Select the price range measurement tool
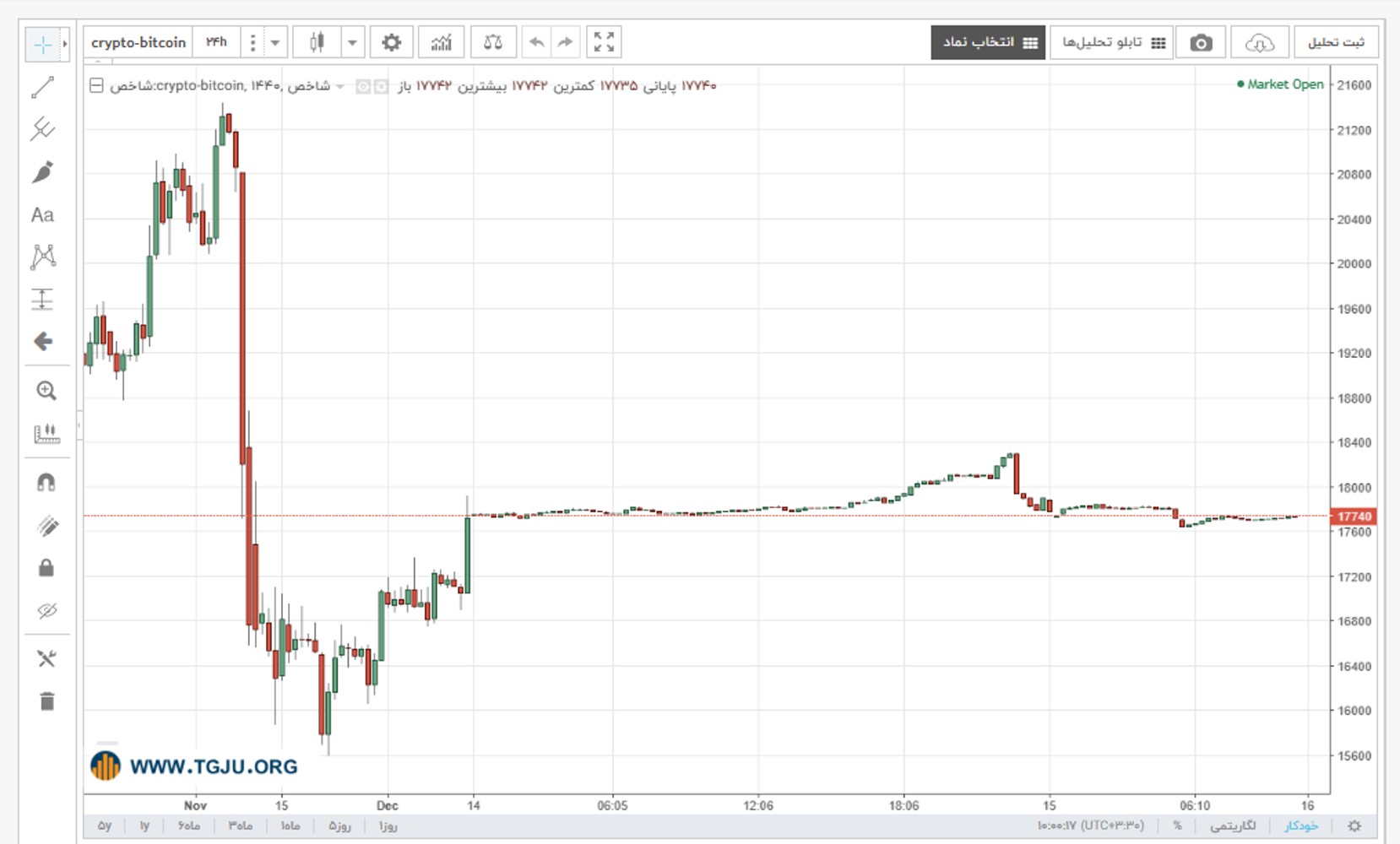The height and width of the screenshot is (844, 1400). click(42, 299)
